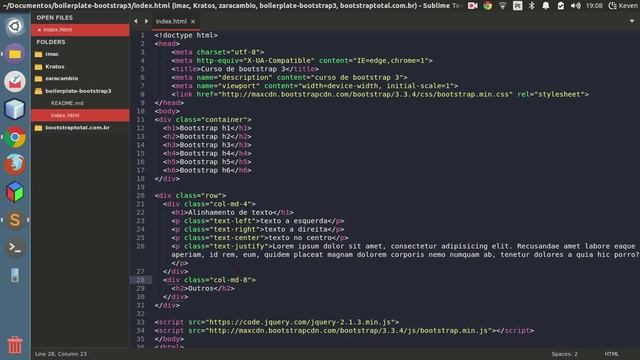Viewport: 640px width, 360px height.
Task: Click the texto a esquerda paragraph
Action: (x=258, y=221)
